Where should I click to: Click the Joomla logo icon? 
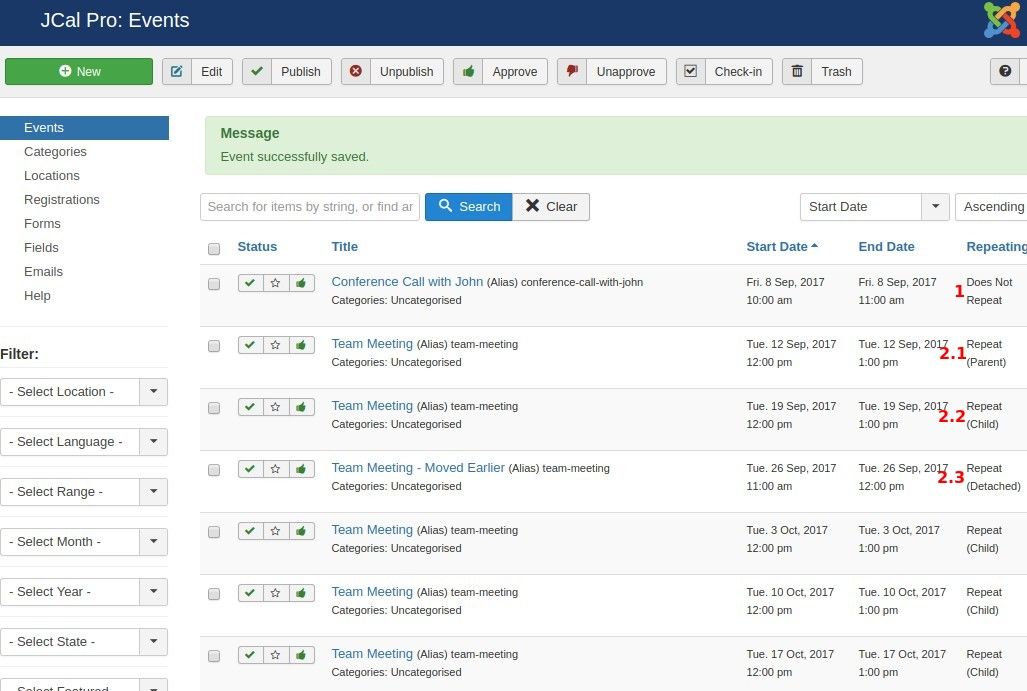(x=1002, y=20)
